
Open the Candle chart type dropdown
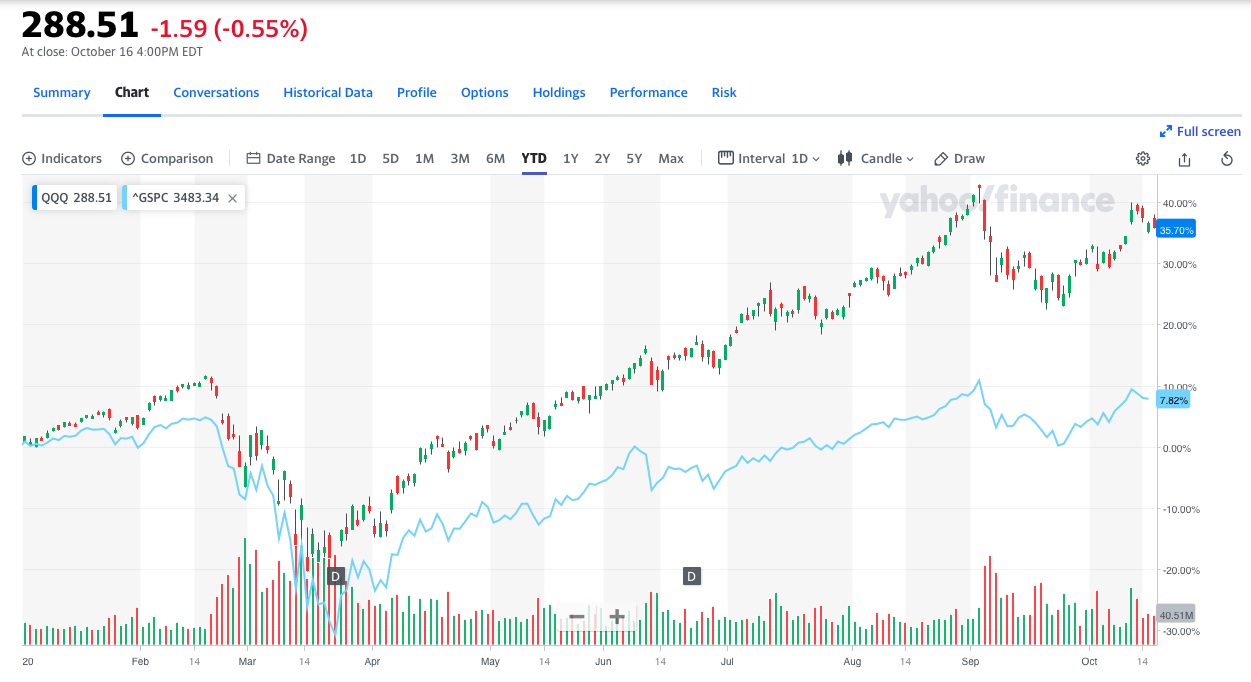876,159
